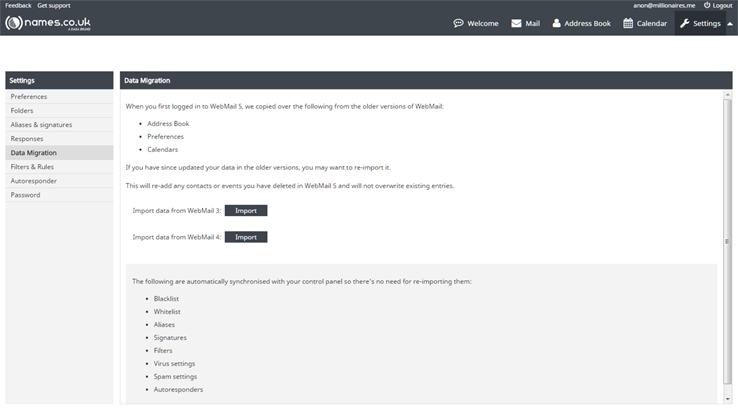Select Folders in the Settings sidebar
Image resolution: width=738 pixels, height=415 pixels.
pyautogui.click(x=22, y=111)
